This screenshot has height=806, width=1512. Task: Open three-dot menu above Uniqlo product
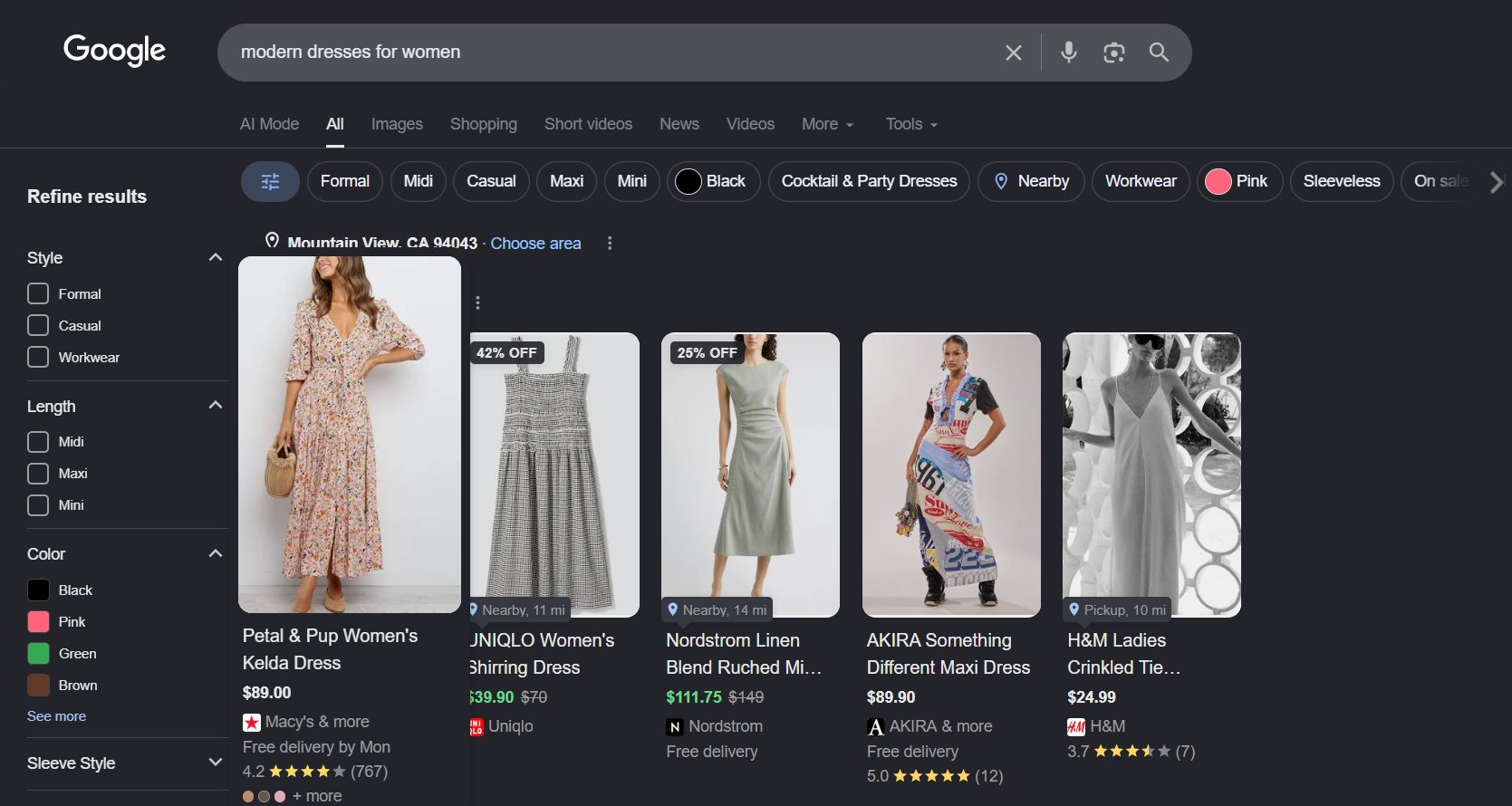pyautogui.click(x=477, y=302)
